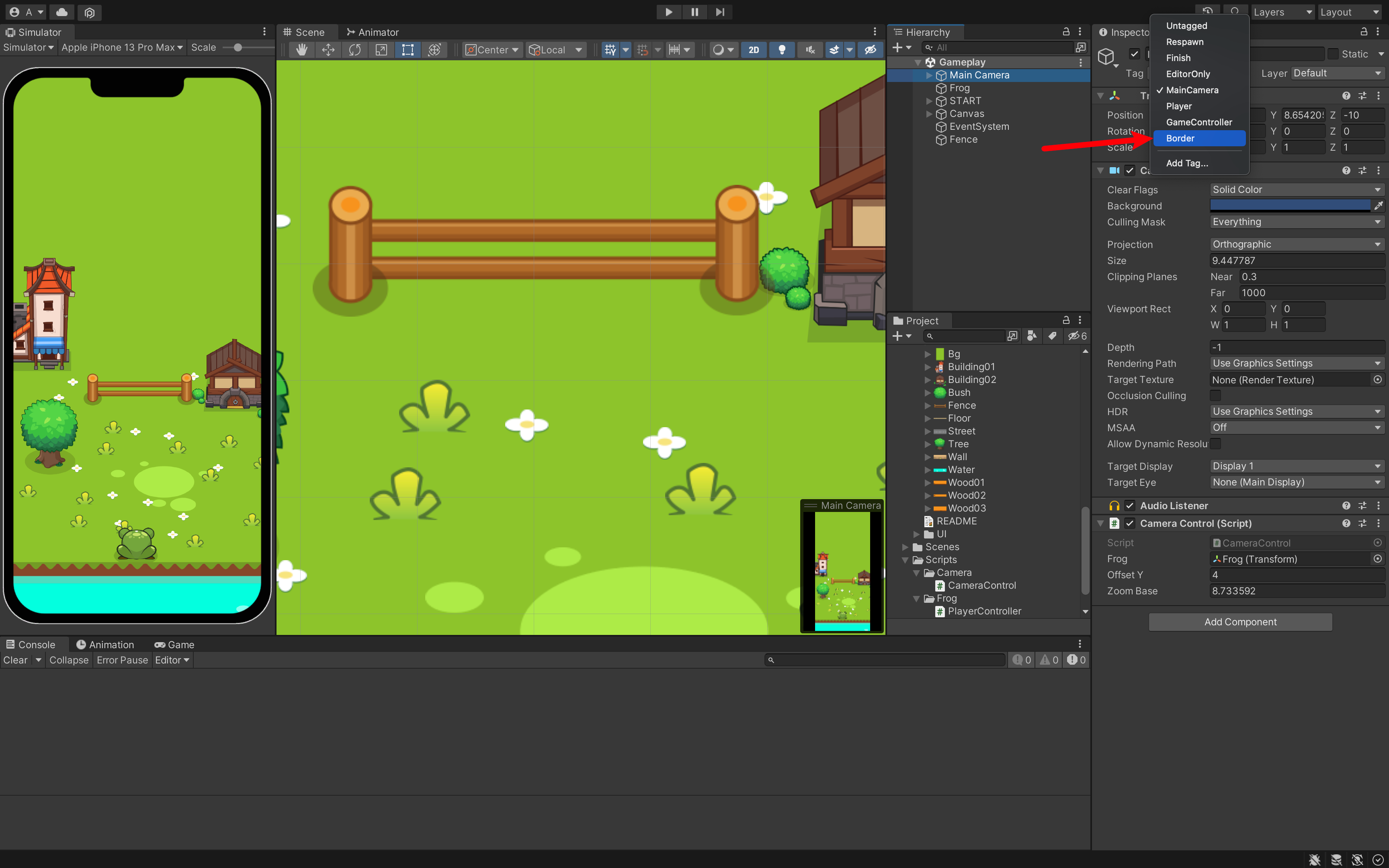
Task: Expand the Canvas object in Hierarchy
Action: [x=929, y=114]
